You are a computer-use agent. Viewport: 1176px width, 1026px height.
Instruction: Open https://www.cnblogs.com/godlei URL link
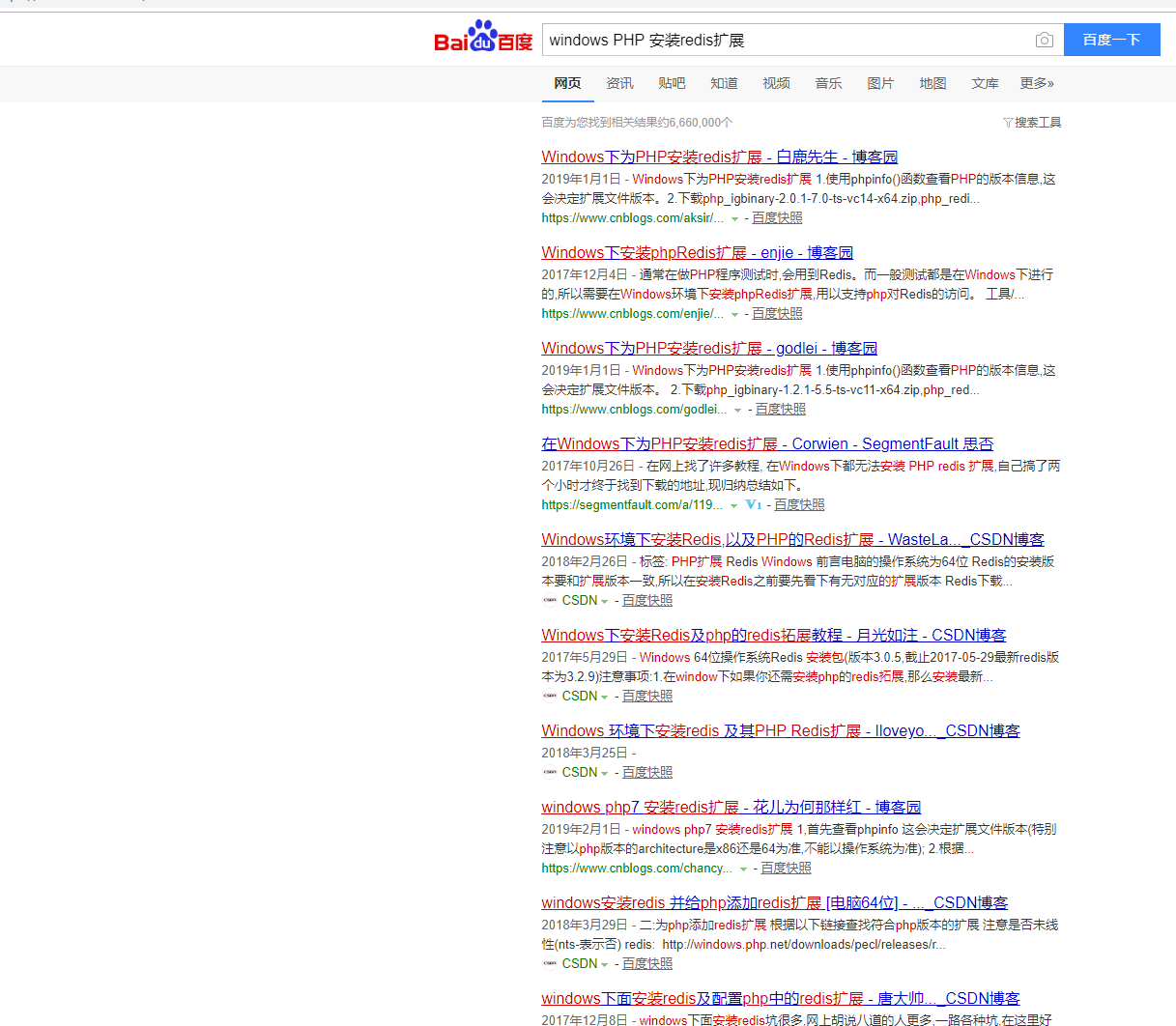[x=634, y=410]
